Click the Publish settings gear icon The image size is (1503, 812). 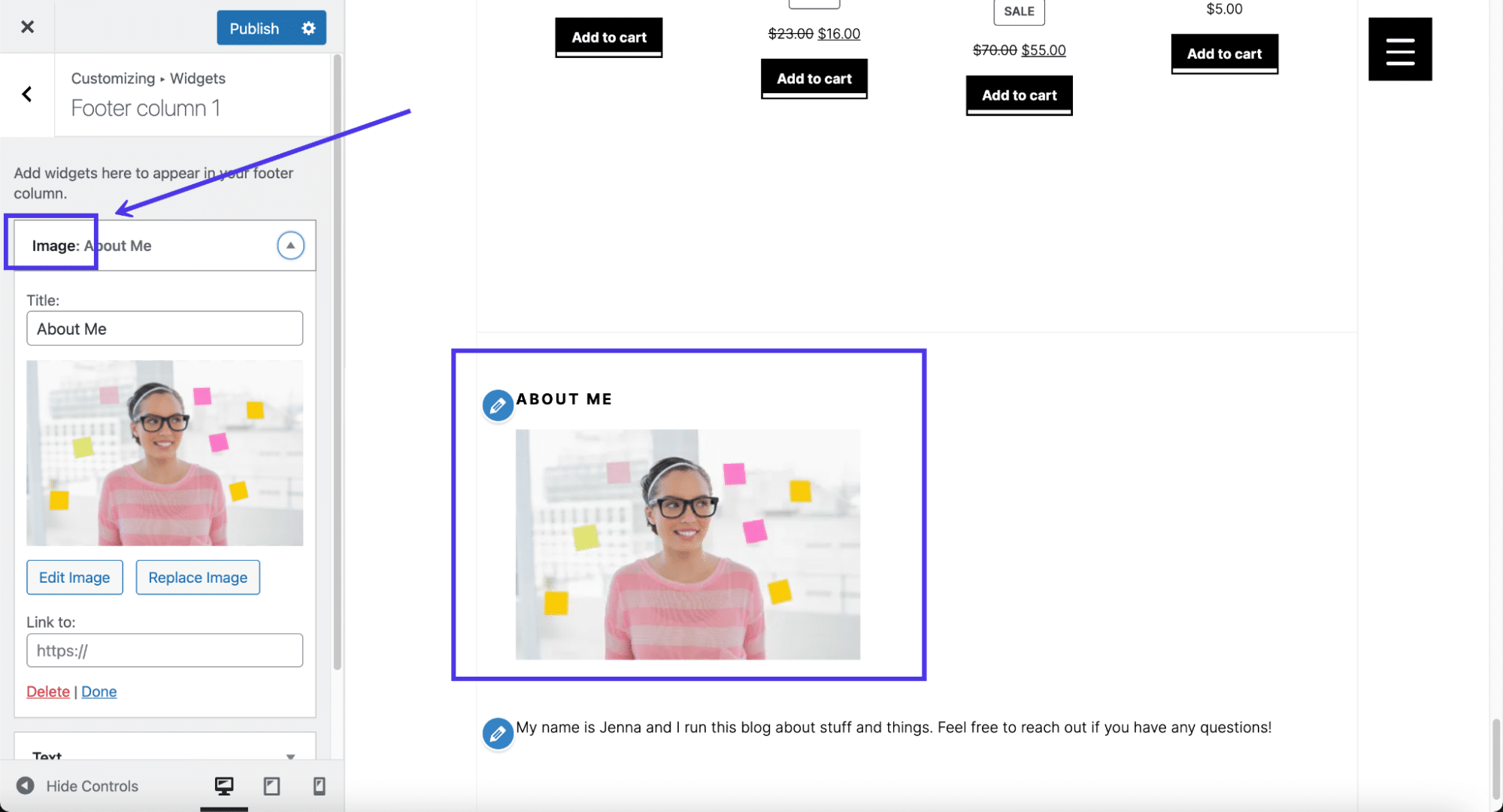click(308, 27)
